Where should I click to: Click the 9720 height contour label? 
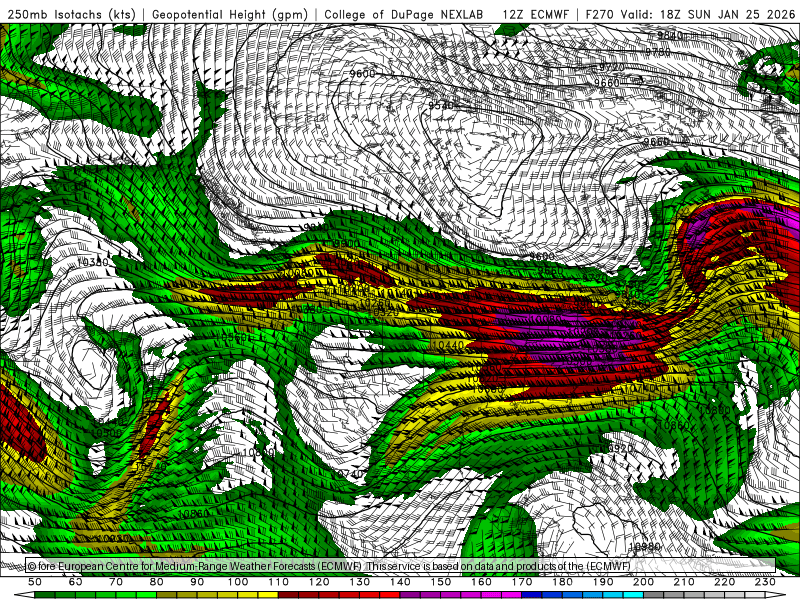611,67
